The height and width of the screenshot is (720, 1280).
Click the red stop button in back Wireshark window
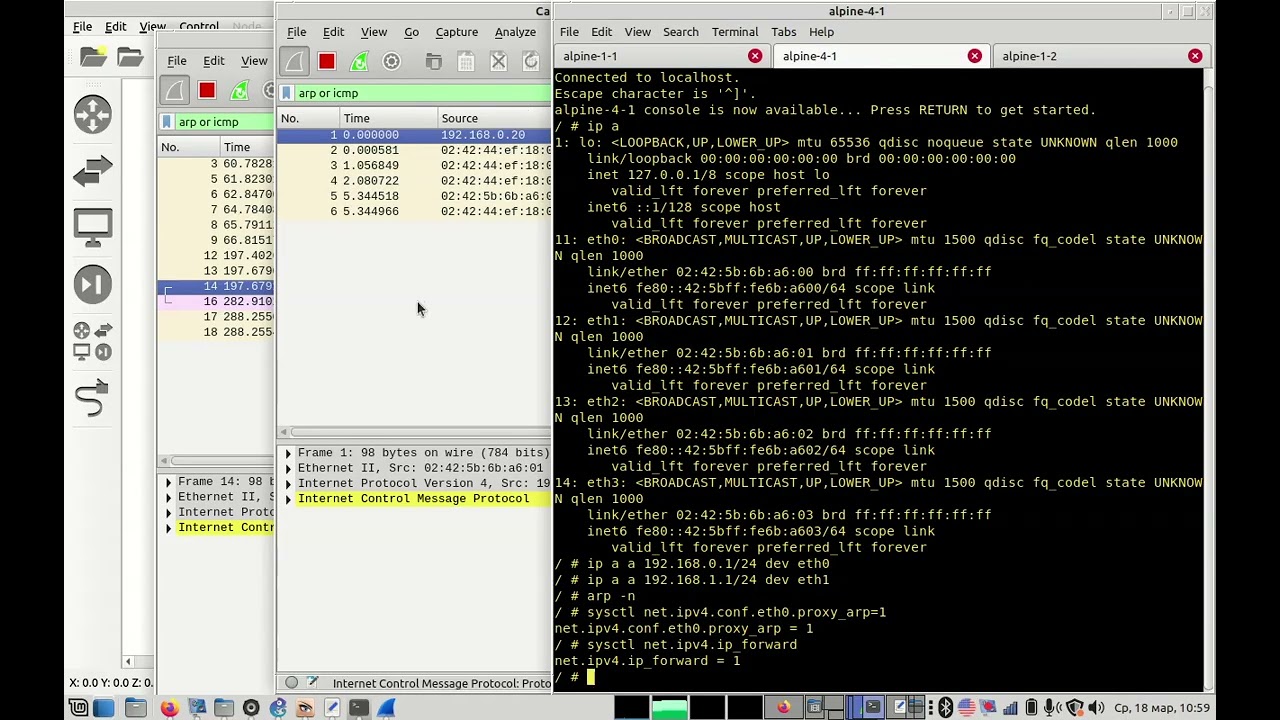(x=206, y=91)
